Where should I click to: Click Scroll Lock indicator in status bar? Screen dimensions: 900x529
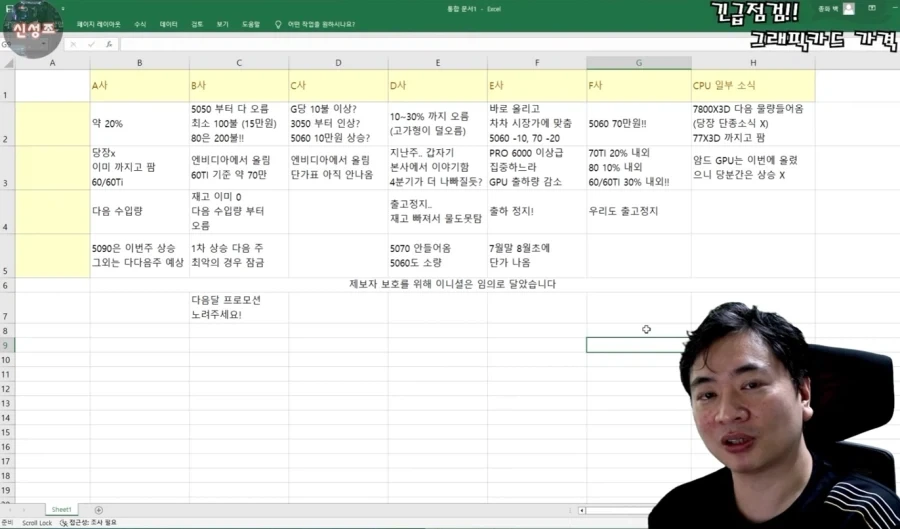(x=37, y=523)
